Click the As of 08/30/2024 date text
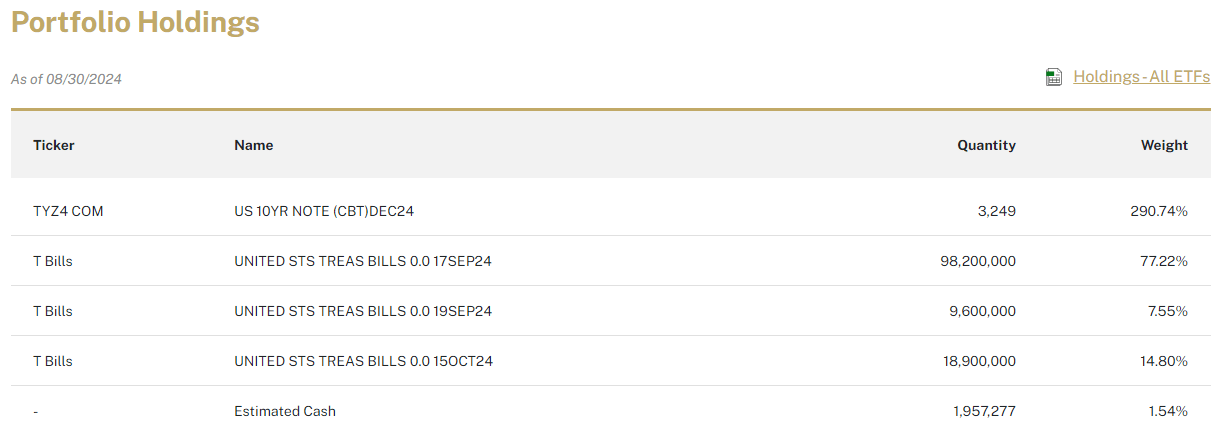Image resolution: width=1230 pixels, height=441 pixels. pyautogui.click(x=66, y=79)
